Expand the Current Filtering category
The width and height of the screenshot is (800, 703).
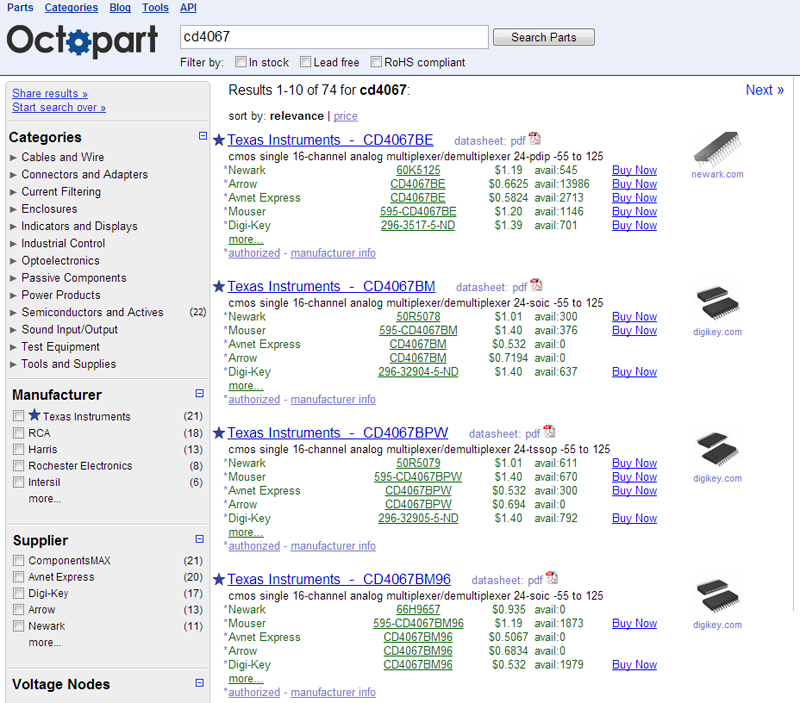click(x=13, y=192)
